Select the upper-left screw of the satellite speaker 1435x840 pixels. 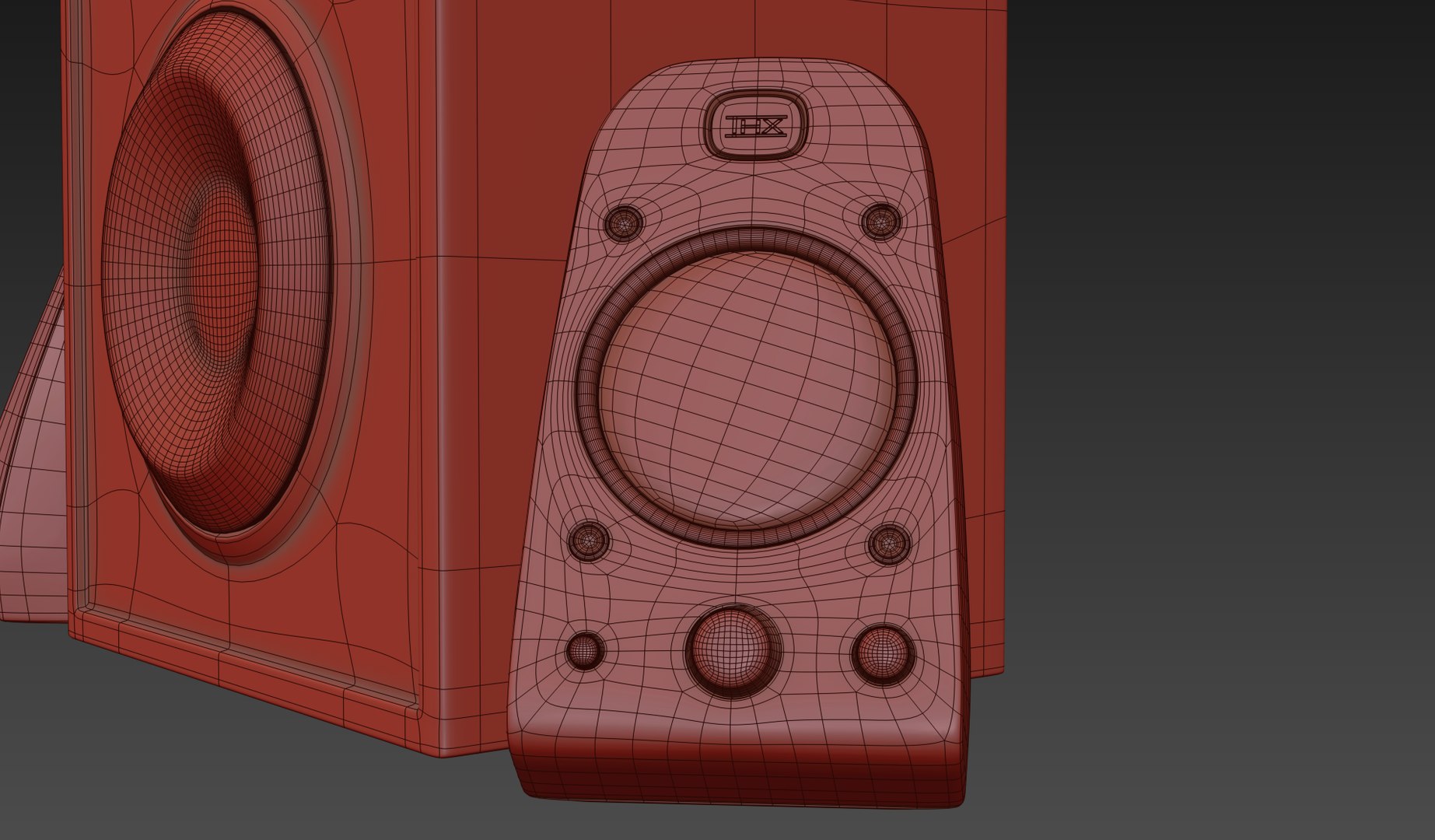point(624,224)
